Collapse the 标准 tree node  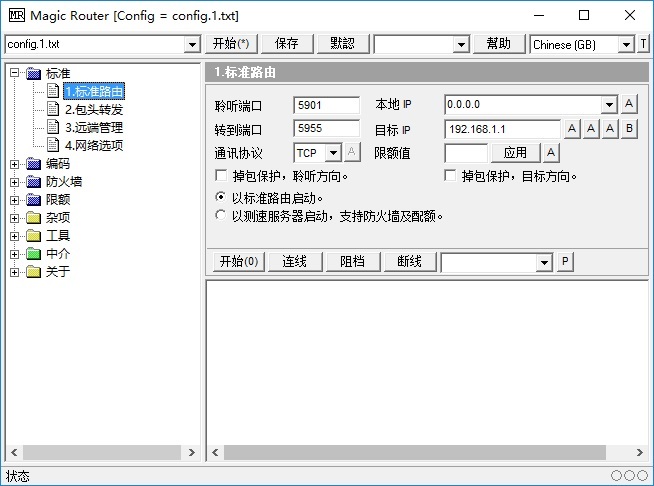[15, 73]
